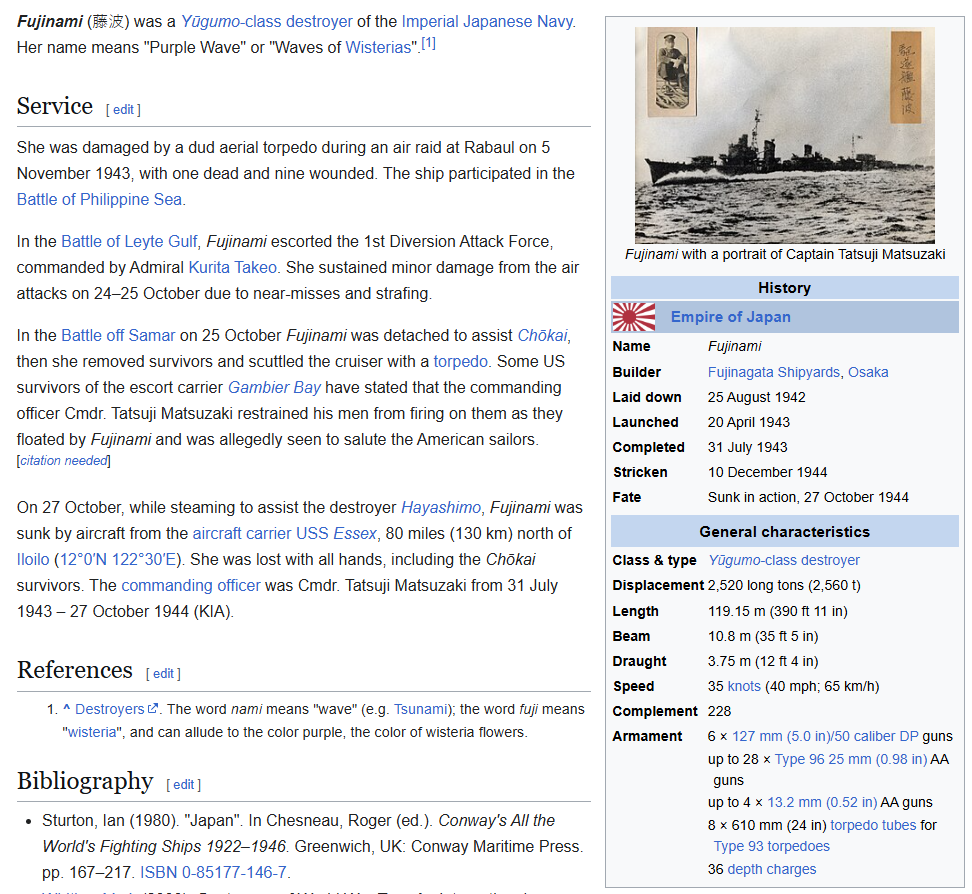Open Type 96 25 mm (0.98 in) link
972x894 pixels.
pyautogui.click(x=850, y=759)
